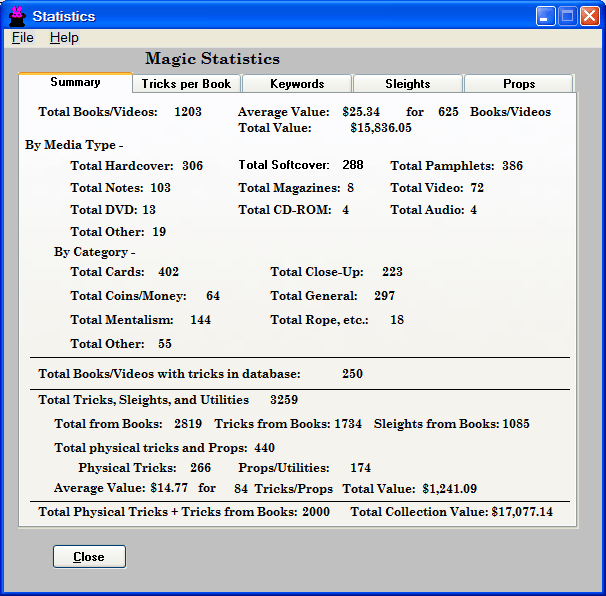The width and height of the screenshot is (606, 596).
Task: Click the Magic Statistics heading
Action: pyautogui.click(x=212, y=59)
